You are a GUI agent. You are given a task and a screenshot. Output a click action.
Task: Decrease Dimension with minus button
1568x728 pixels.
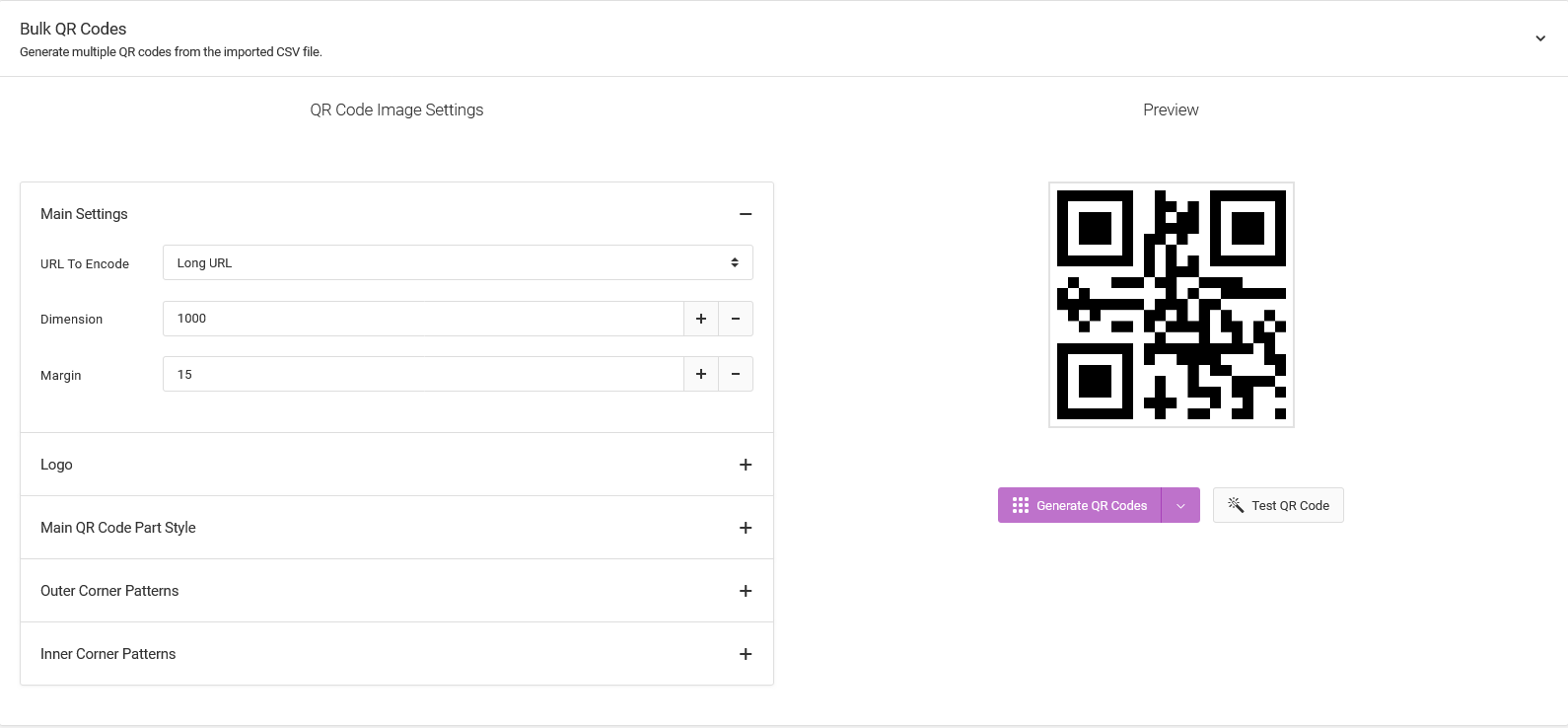click(x=736, y=319)
